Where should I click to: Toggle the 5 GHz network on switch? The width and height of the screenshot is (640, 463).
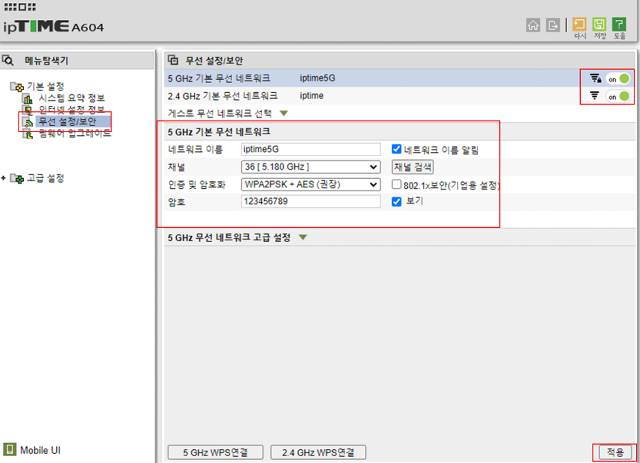[619, 79]
